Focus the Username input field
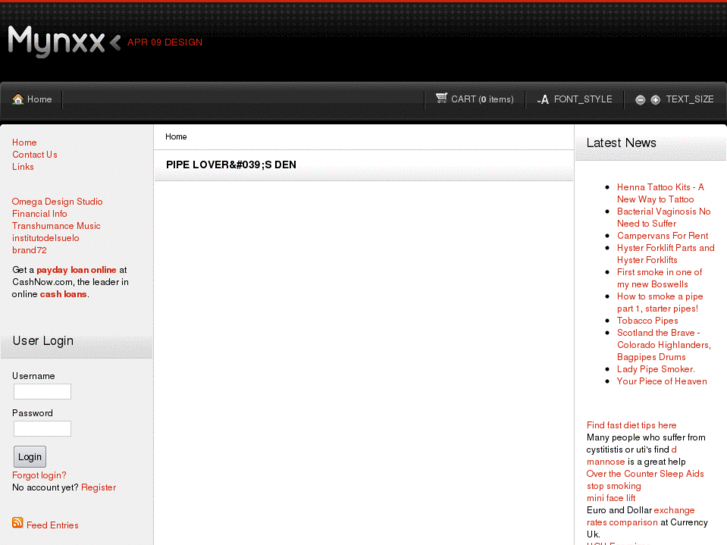 (42, 391)
